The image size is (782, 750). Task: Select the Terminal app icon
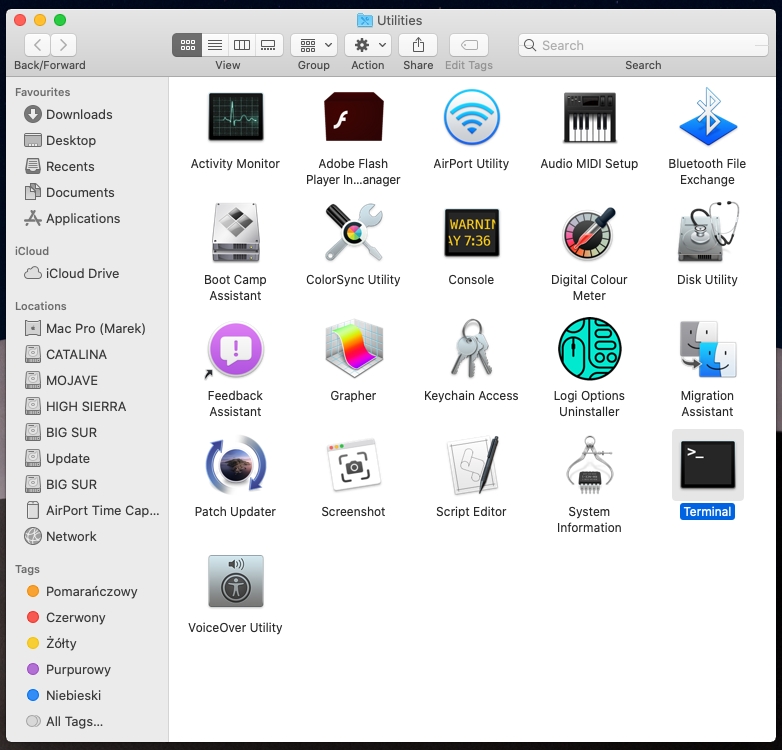click(x=707, y=465)
